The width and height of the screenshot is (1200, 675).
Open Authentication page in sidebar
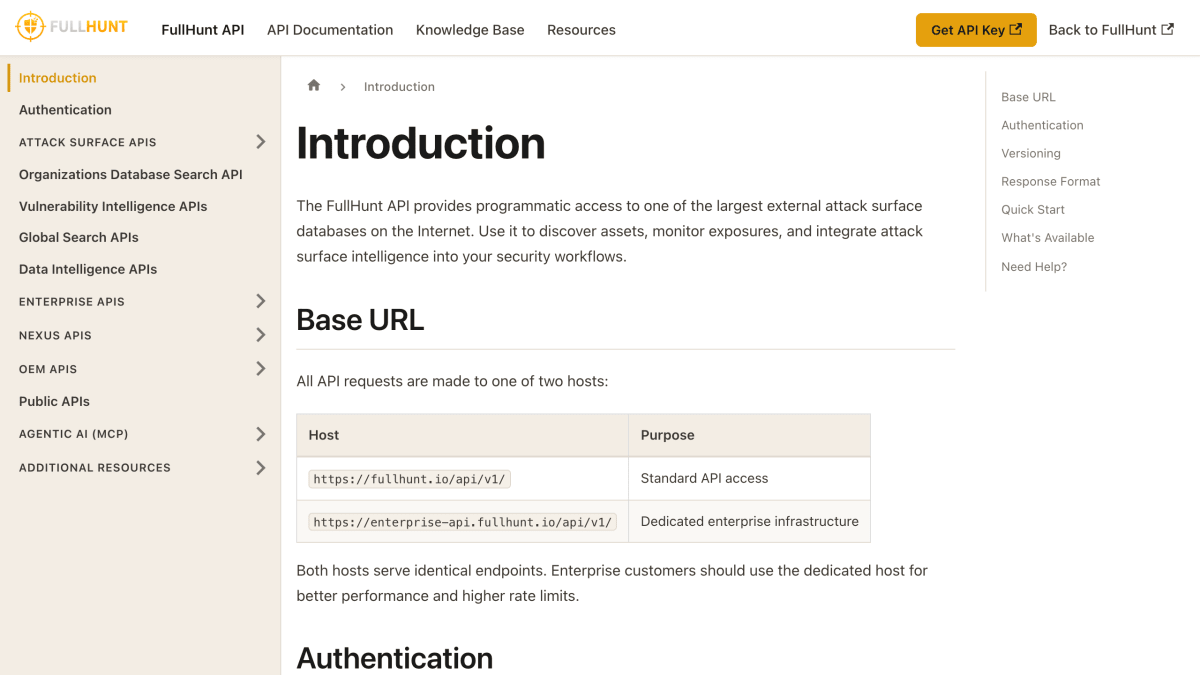click(x=65, y=110)
